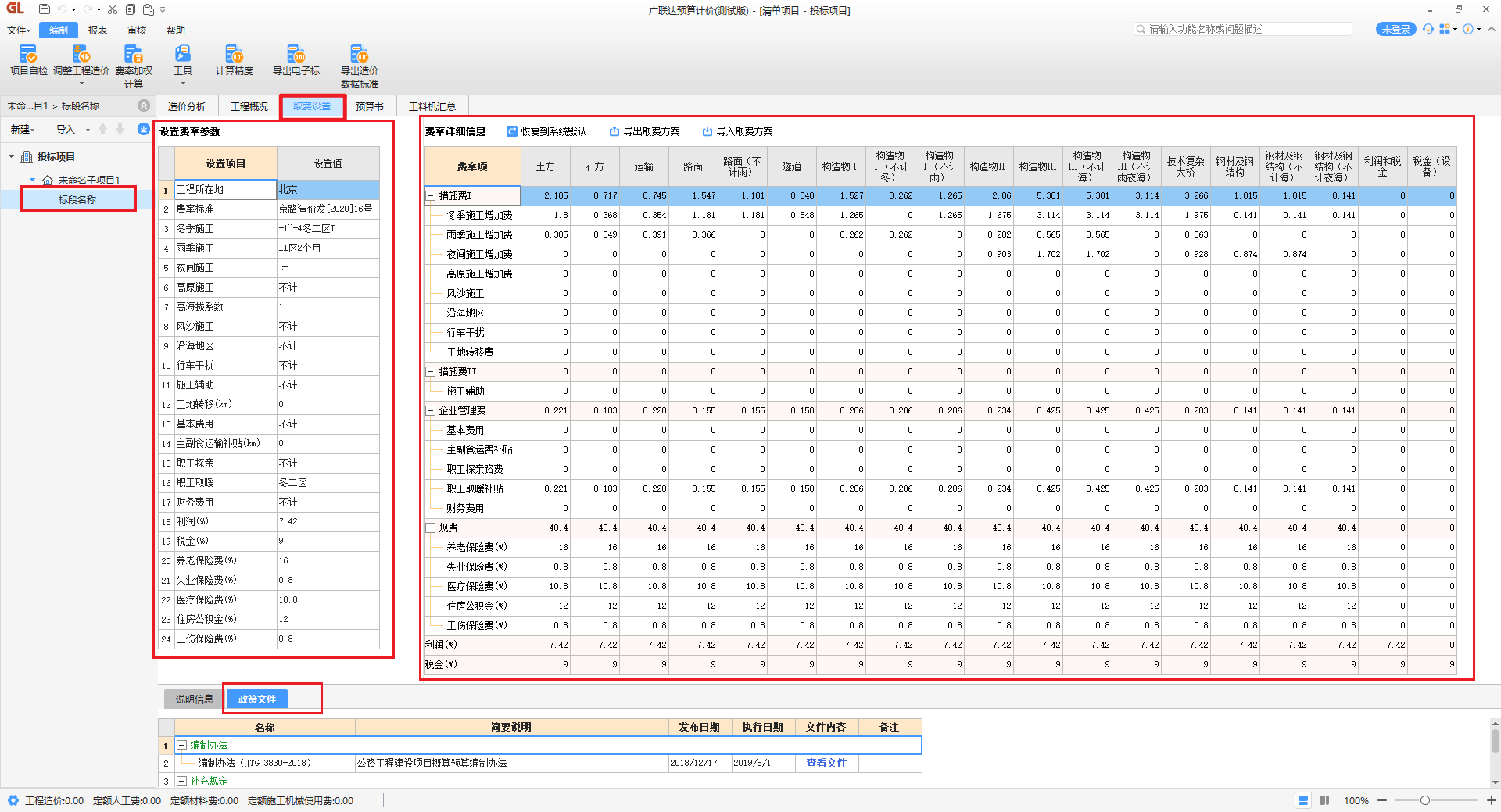Click the zoom in plus button
Viewport: 1501px width, 812px height.
pyautogui.click(x=1491, y=800)
